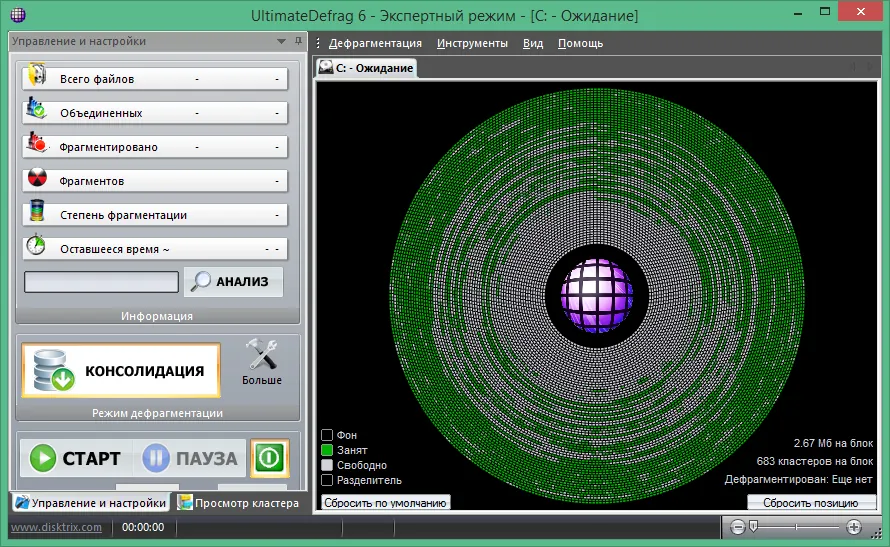Toggle the Фон color box
Screen dimensions: 890x547
pyautogui.click(x=327, y=435)
